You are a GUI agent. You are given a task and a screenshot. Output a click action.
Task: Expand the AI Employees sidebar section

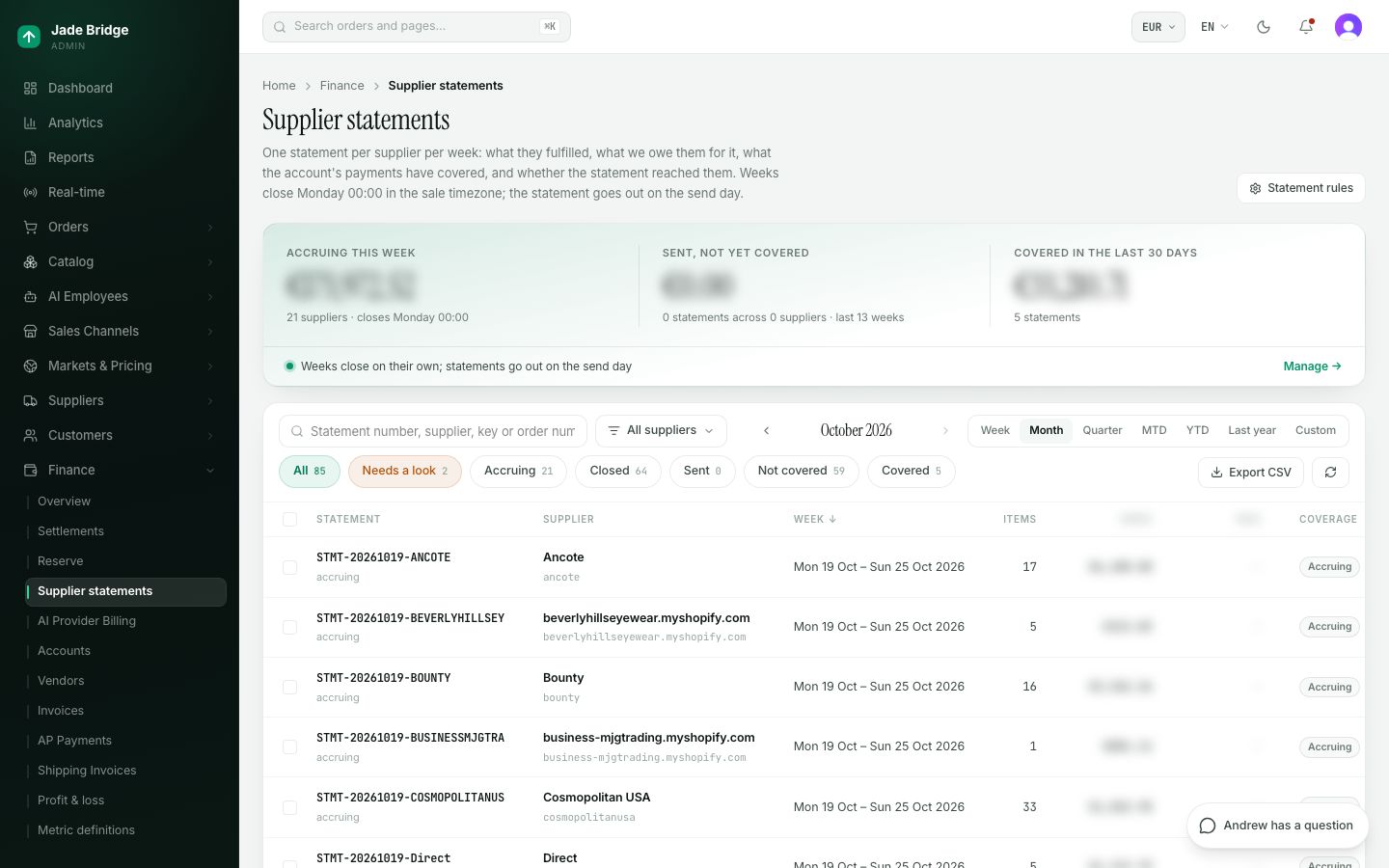point(120,296)
